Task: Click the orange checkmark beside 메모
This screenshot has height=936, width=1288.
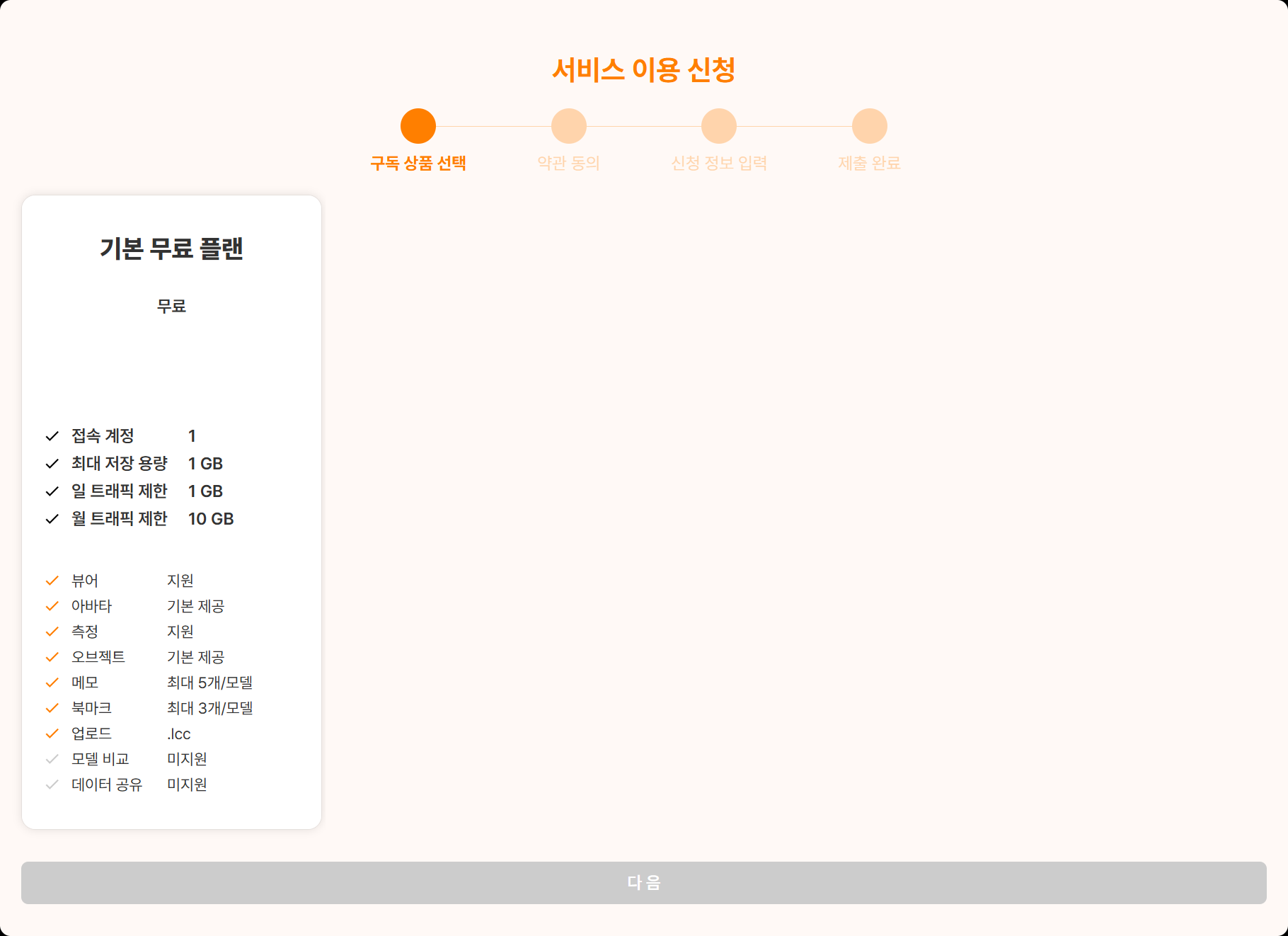Action: [x=52, y=683]
